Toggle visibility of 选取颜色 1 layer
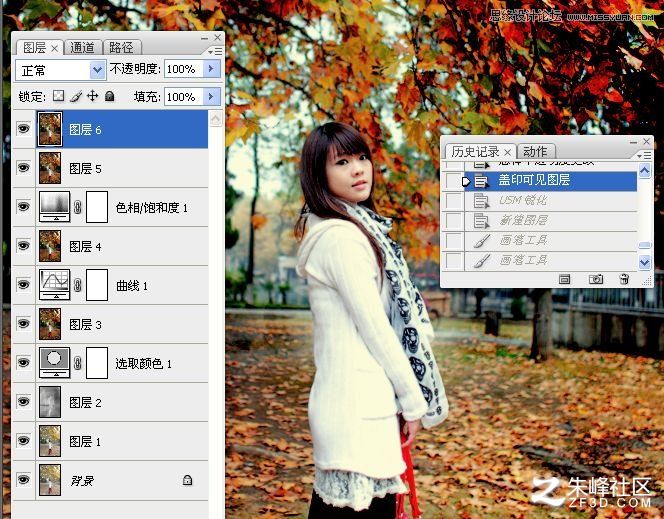 24,363
